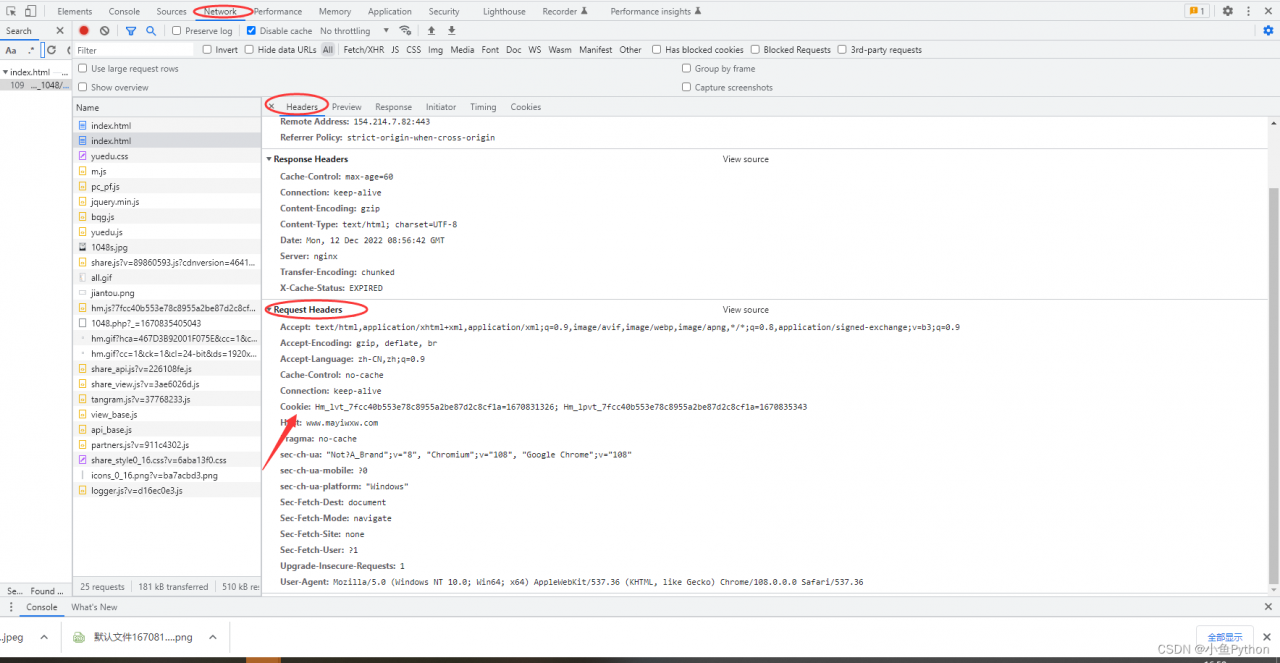1280x663 pixels.
Task: Click the refresh search icon
Action: 51,50
